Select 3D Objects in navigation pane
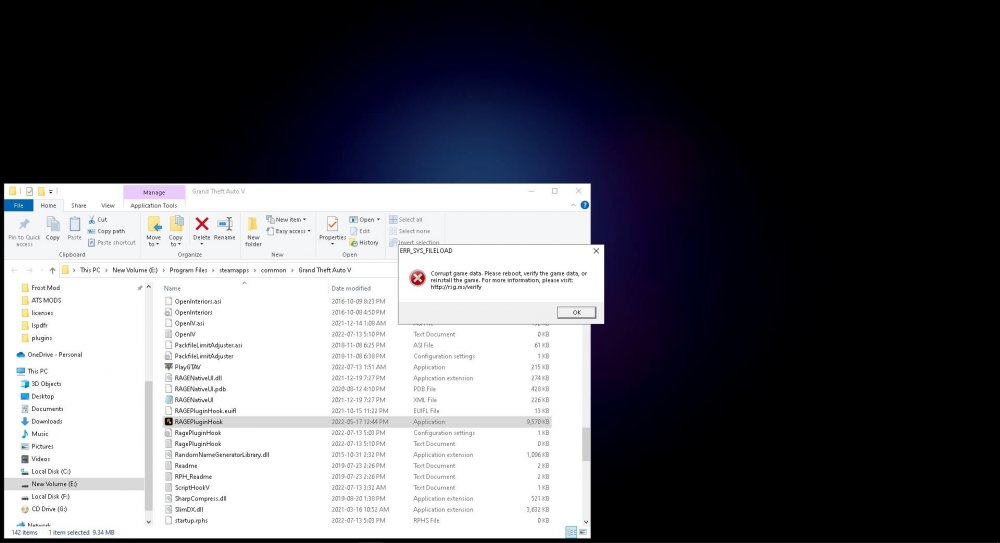 pyautogui.click(x=46, y=383)
